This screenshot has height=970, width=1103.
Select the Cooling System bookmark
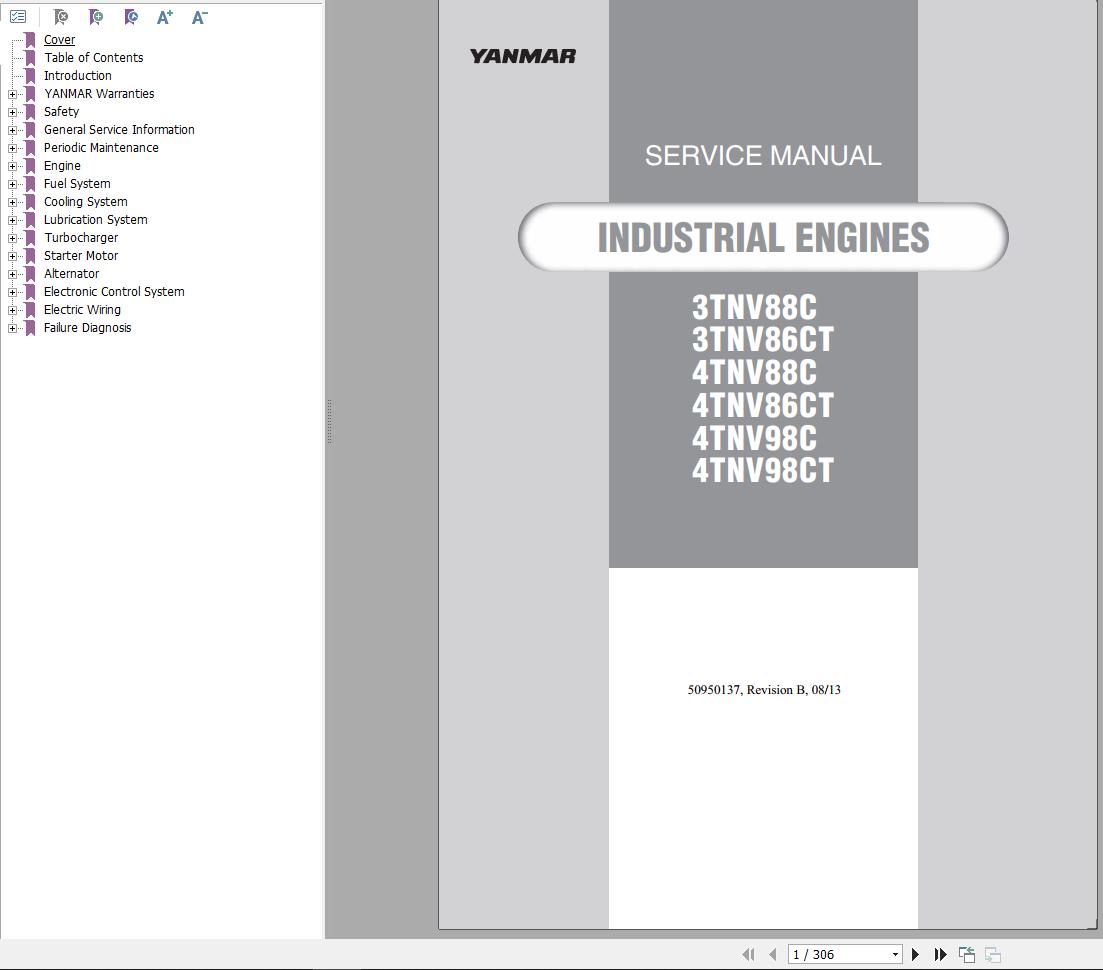pyautogui.click(x=85, y=202)
